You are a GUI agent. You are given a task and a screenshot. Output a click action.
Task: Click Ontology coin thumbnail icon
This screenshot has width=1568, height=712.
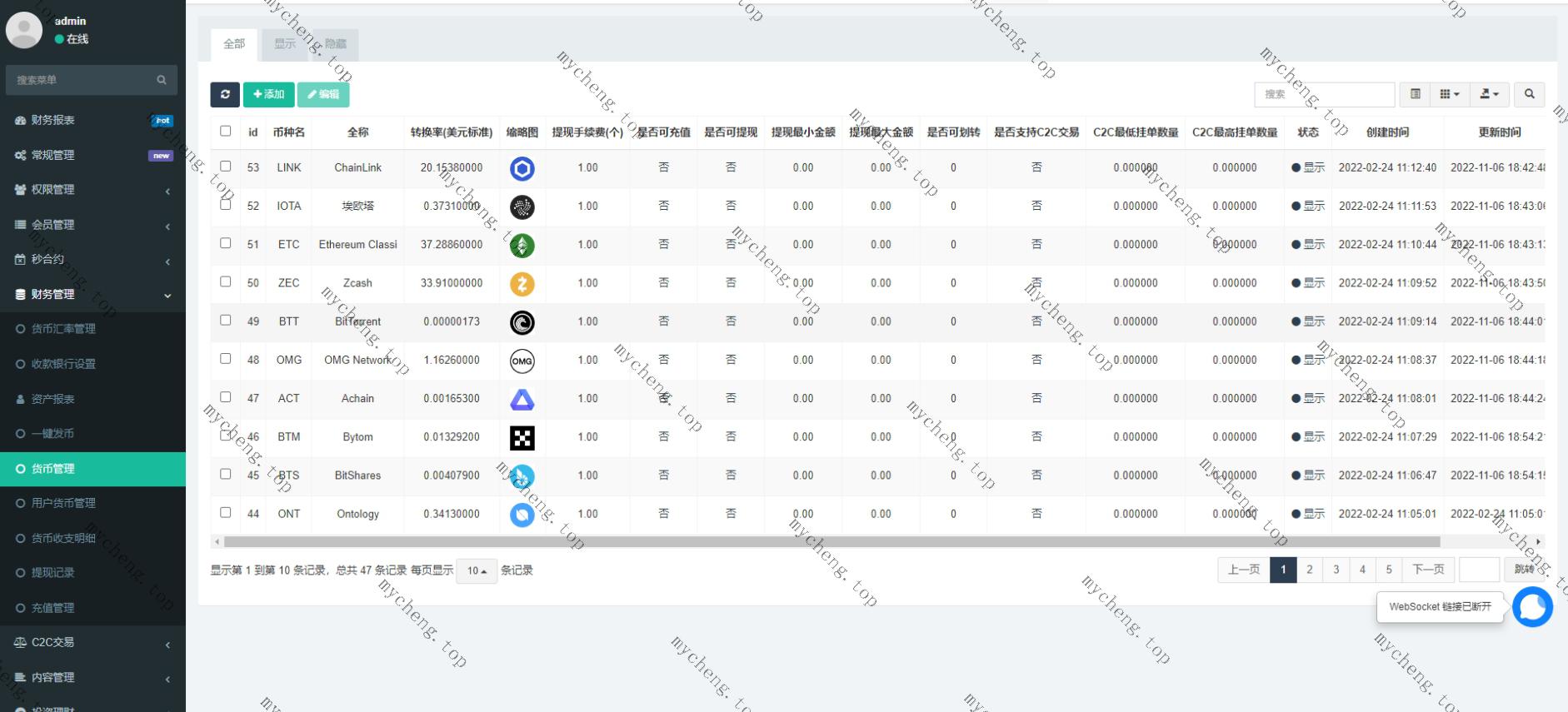522,515
